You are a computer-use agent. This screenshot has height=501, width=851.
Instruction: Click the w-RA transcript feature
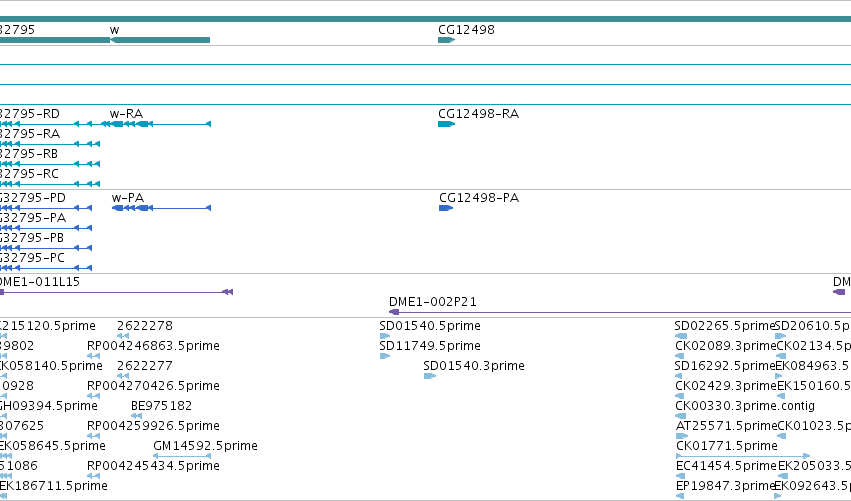(x=156, y=124)
